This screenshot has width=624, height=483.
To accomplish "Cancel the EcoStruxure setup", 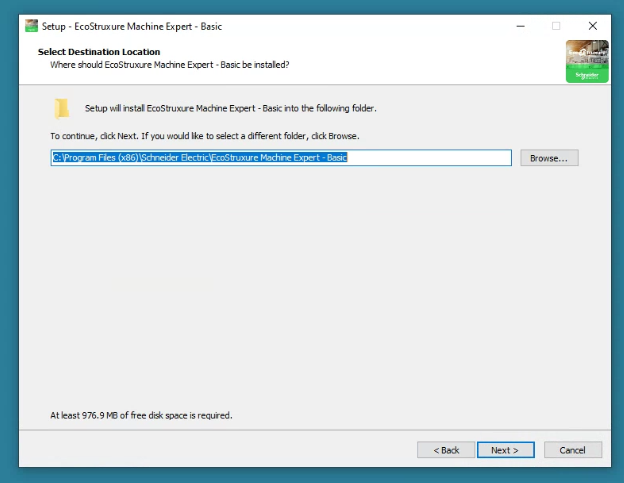I will coord(573,450).
